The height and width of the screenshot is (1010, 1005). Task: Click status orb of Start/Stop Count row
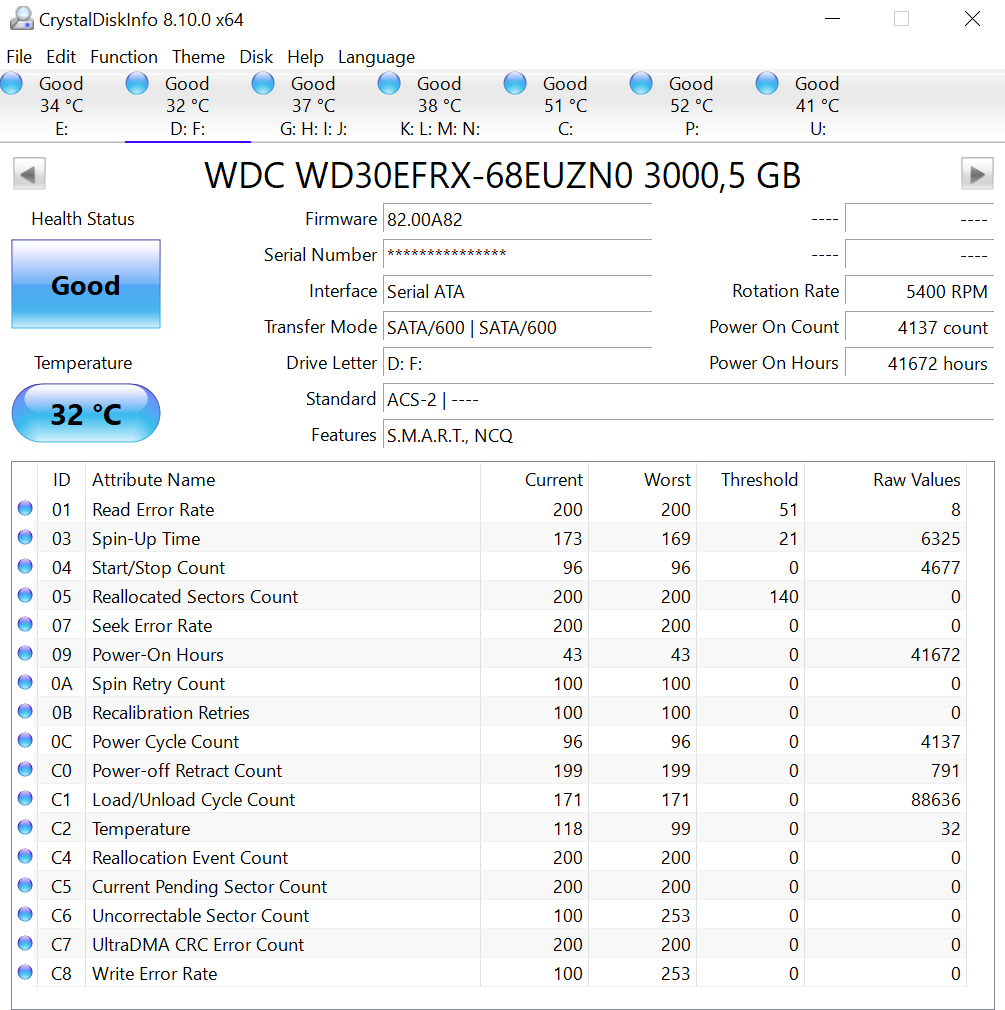click(x=25, y=566)
